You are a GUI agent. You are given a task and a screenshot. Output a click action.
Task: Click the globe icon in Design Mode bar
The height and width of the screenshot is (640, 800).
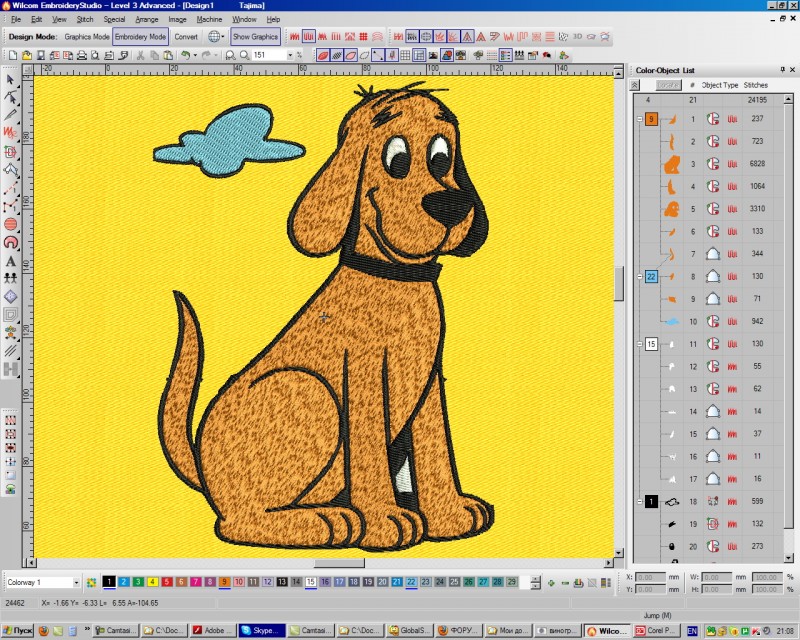(216, 37)
